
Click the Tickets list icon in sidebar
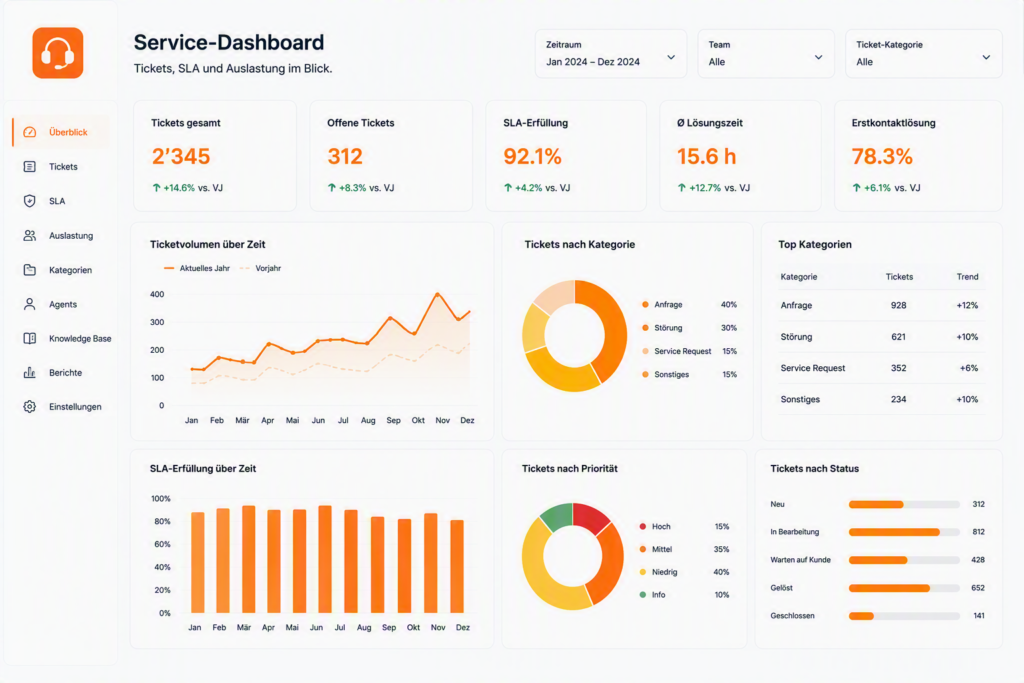29,167
